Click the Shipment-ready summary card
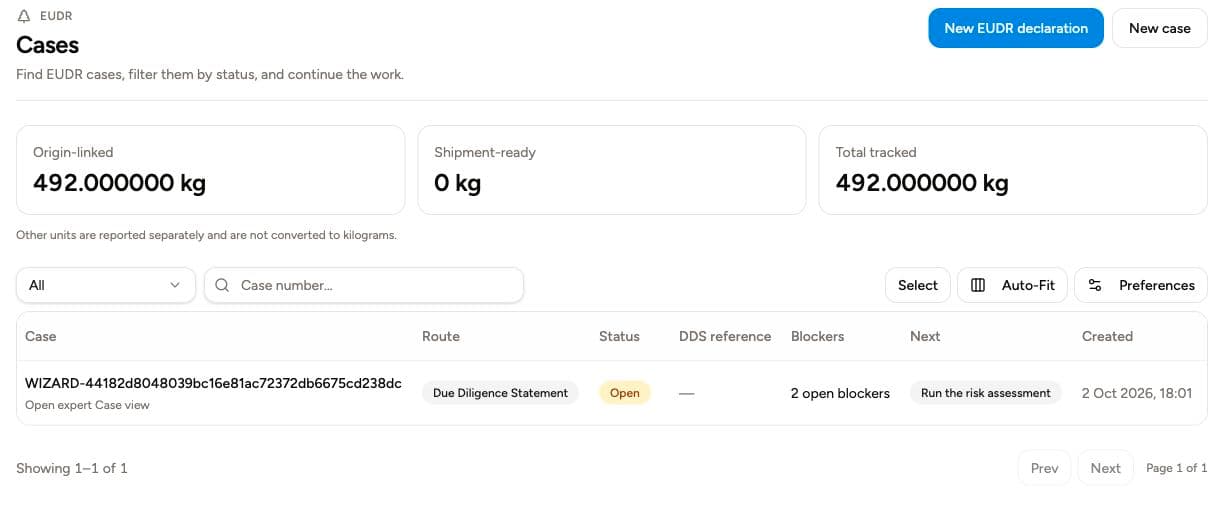 (x=611, y=170)
